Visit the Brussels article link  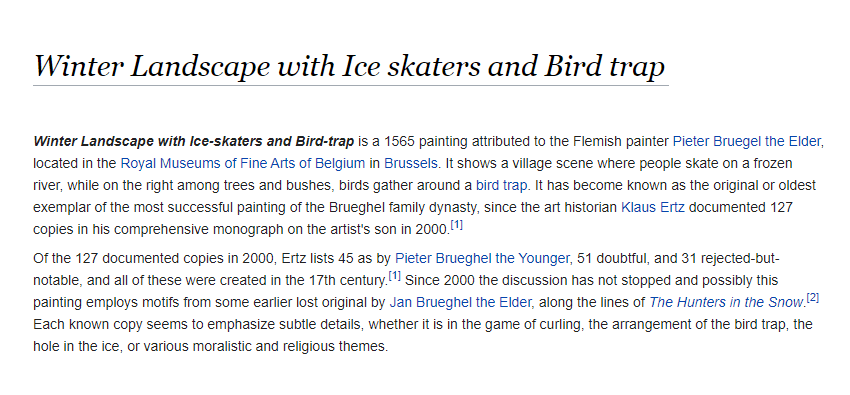pyautogui.click(x=411, y=164)
